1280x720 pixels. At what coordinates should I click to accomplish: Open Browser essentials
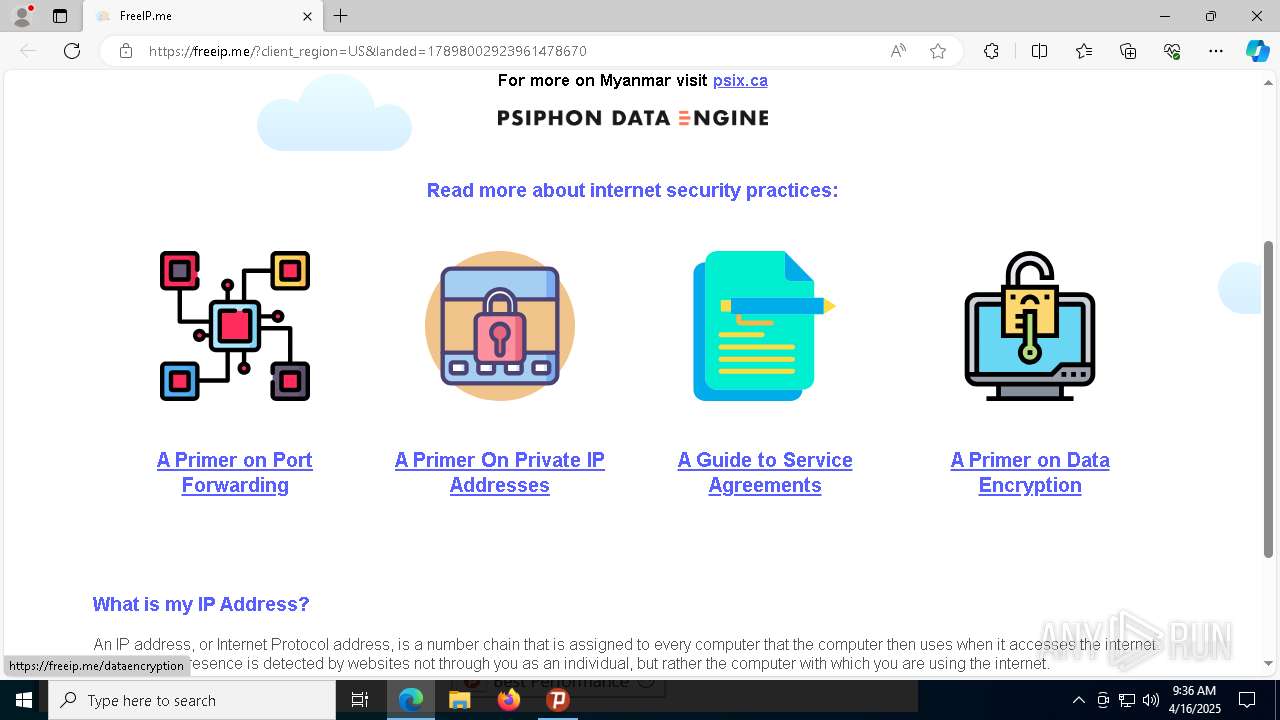click(1172, 51)
